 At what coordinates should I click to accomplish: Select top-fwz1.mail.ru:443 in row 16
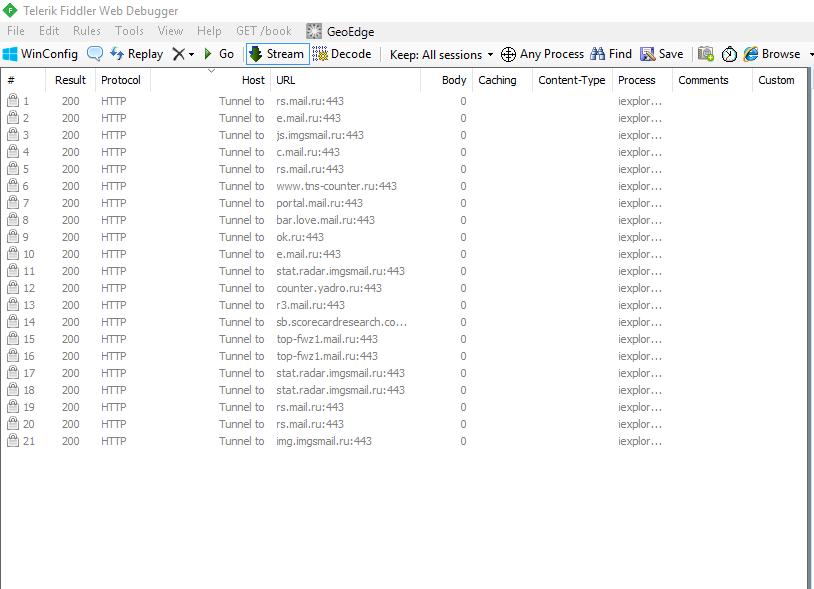(x=404, y=356)
